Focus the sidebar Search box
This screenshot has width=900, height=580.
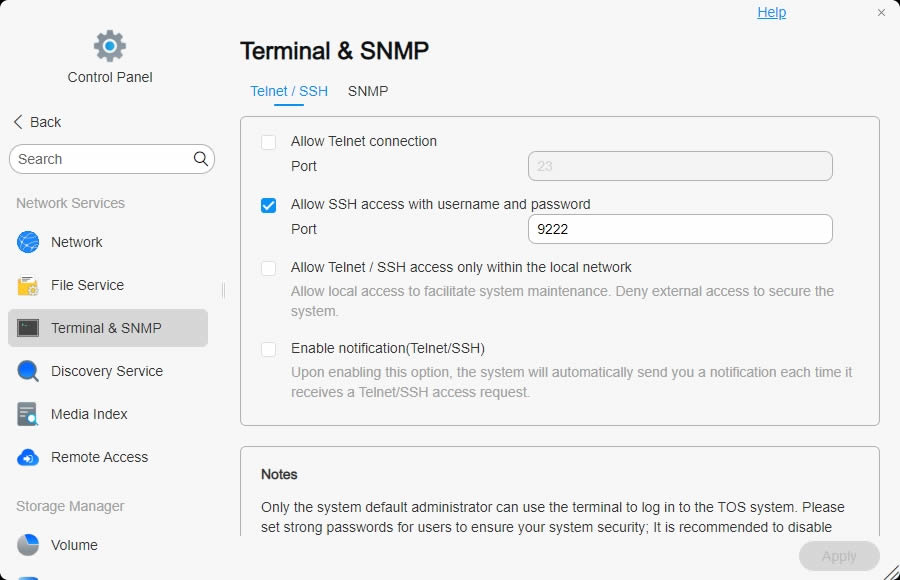coord(100,159)
